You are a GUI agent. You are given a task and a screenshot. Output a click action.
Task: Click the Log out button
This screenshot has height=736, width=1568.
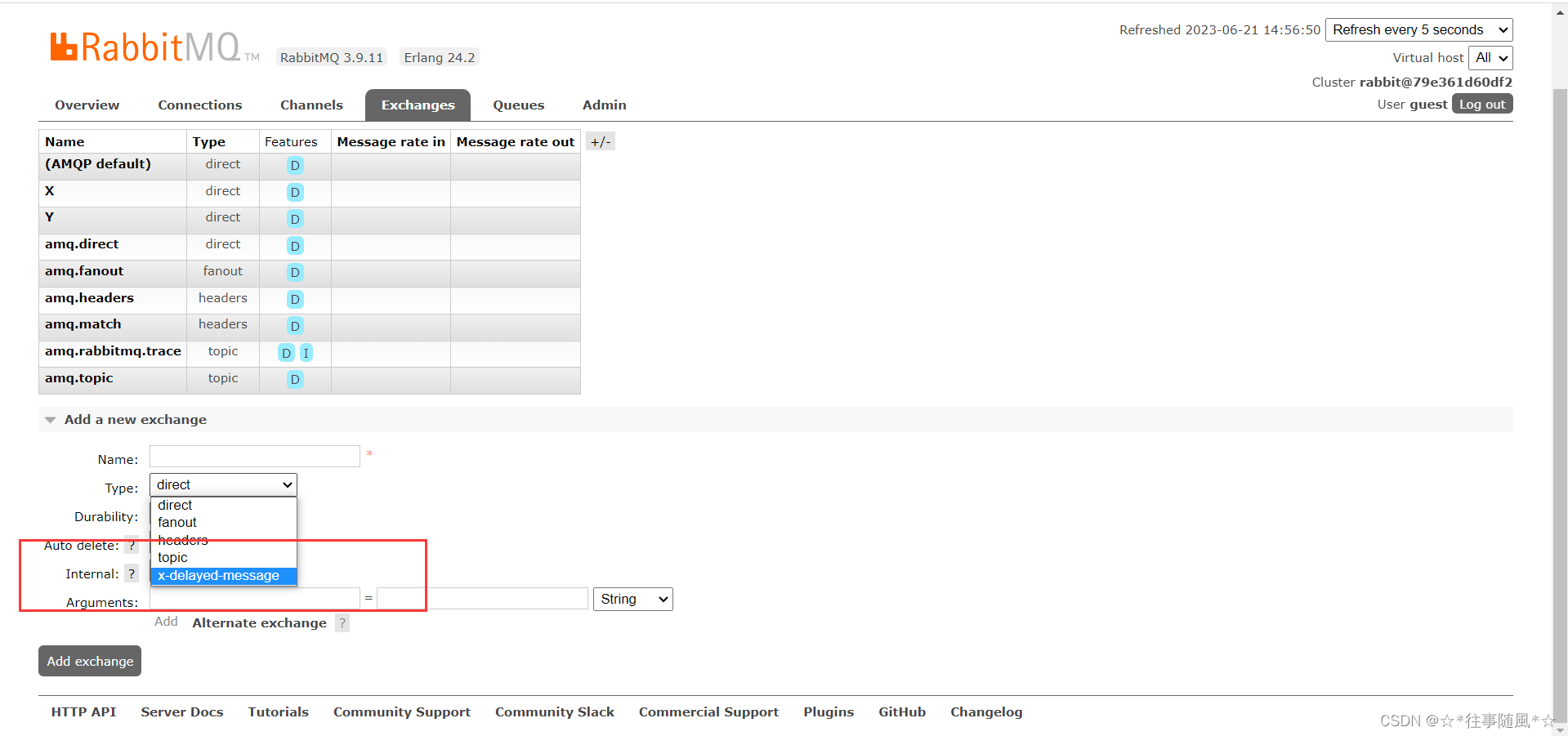pyautogui.click(x=1482, y=104)
